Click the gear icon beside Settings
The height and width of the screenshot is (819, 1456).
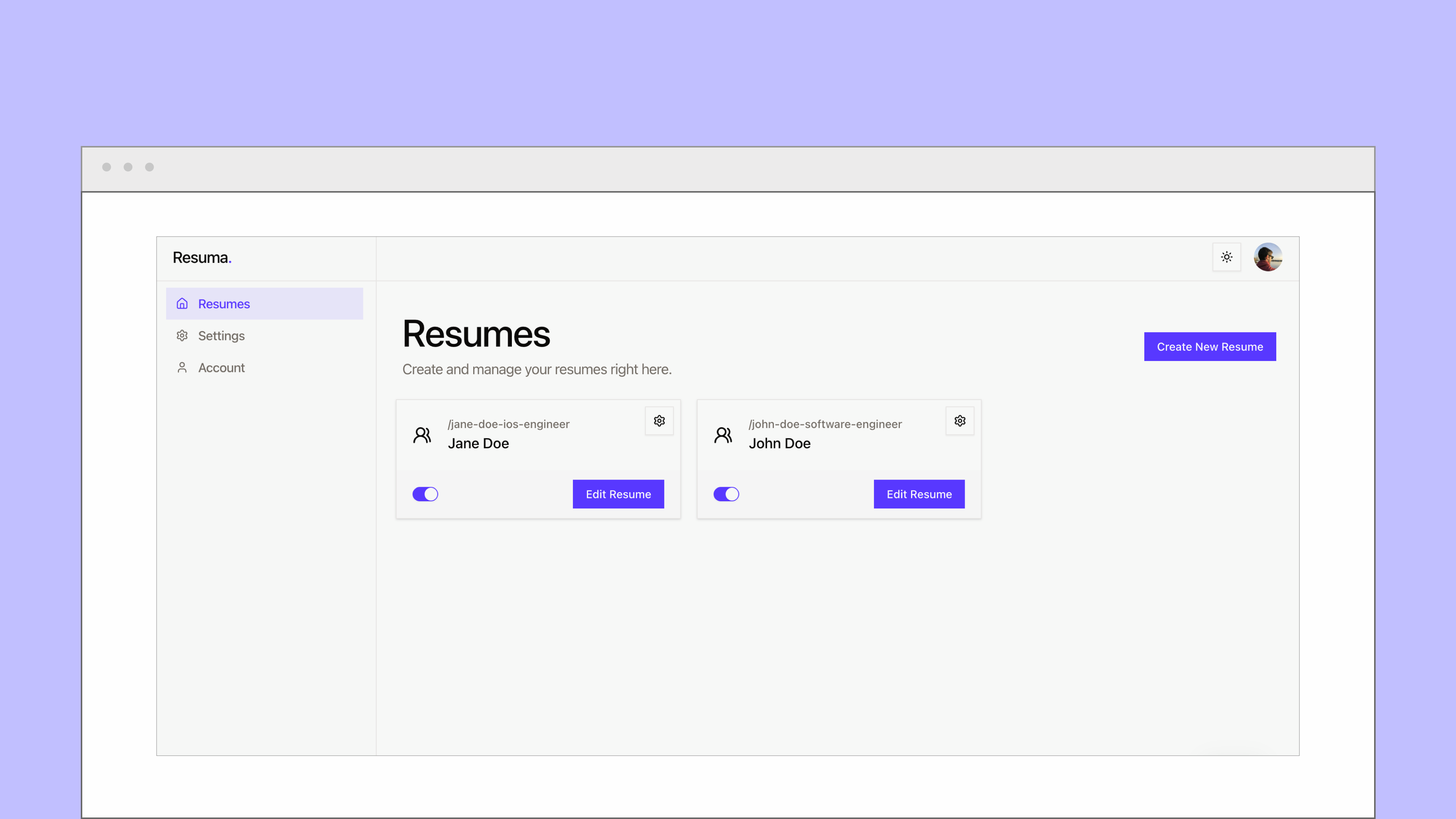pyautogui.click(x=182, y=336)
